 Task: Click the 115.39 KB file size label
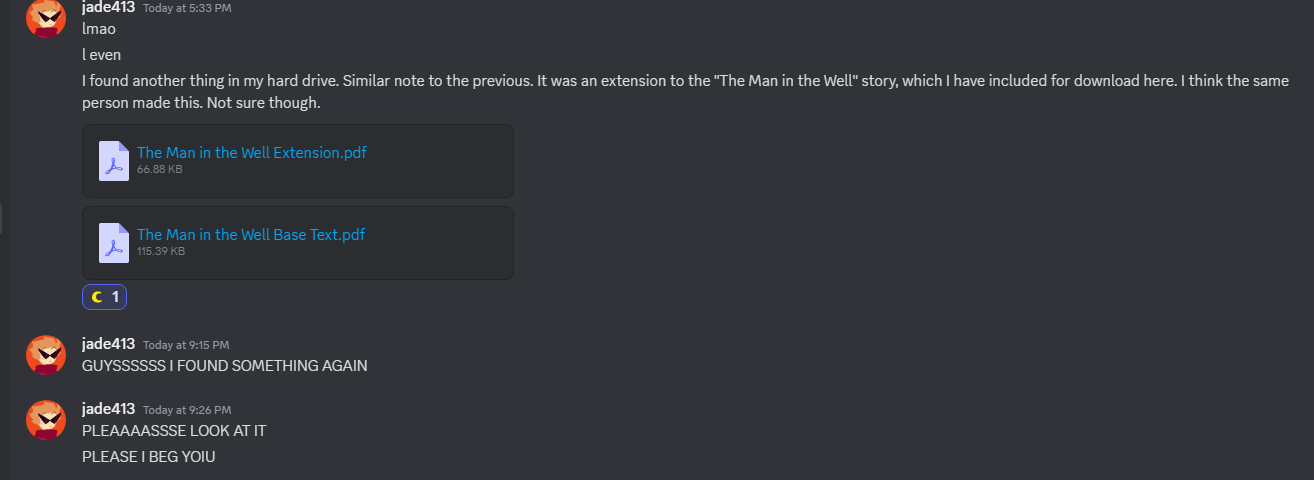(161, 252)
